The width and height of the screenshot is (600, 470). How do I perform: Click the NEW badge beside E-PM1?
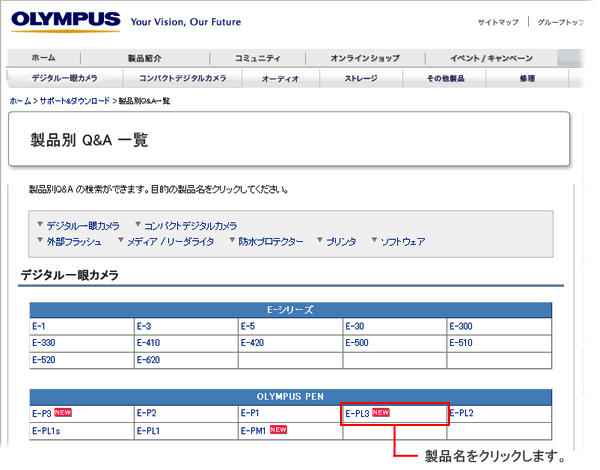[x=278, y=430]
